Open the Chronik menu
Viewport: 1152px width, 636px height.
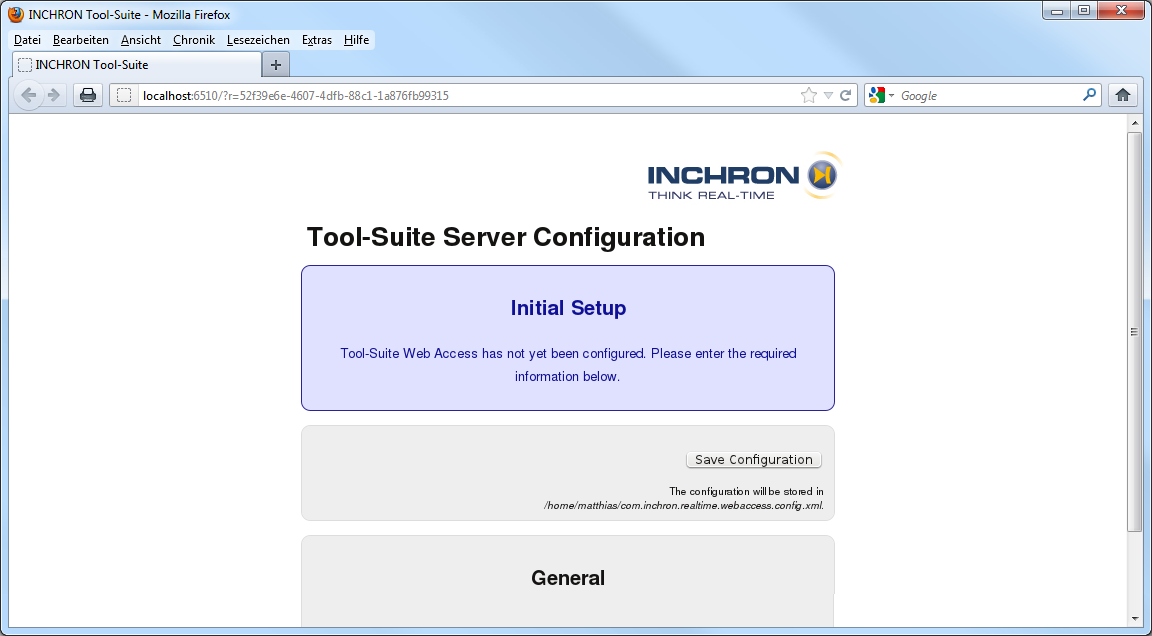[x=194, y=40]
